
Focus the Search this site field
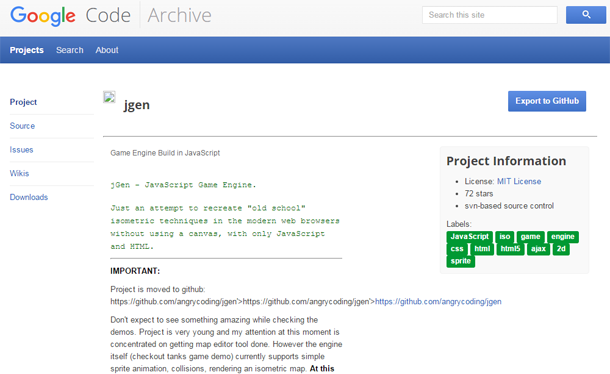490,15
